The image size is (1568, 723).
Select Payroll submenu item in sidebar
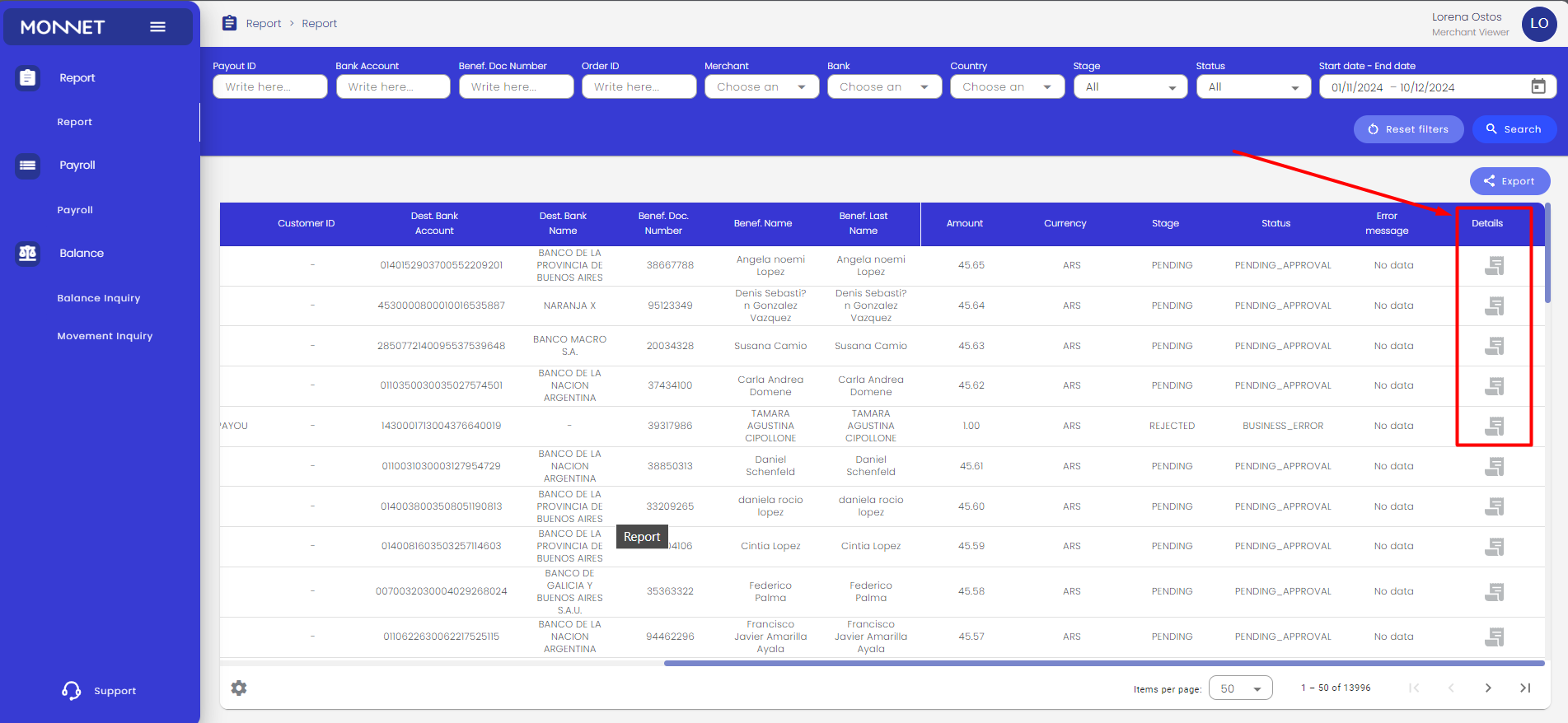pos(75,210)
